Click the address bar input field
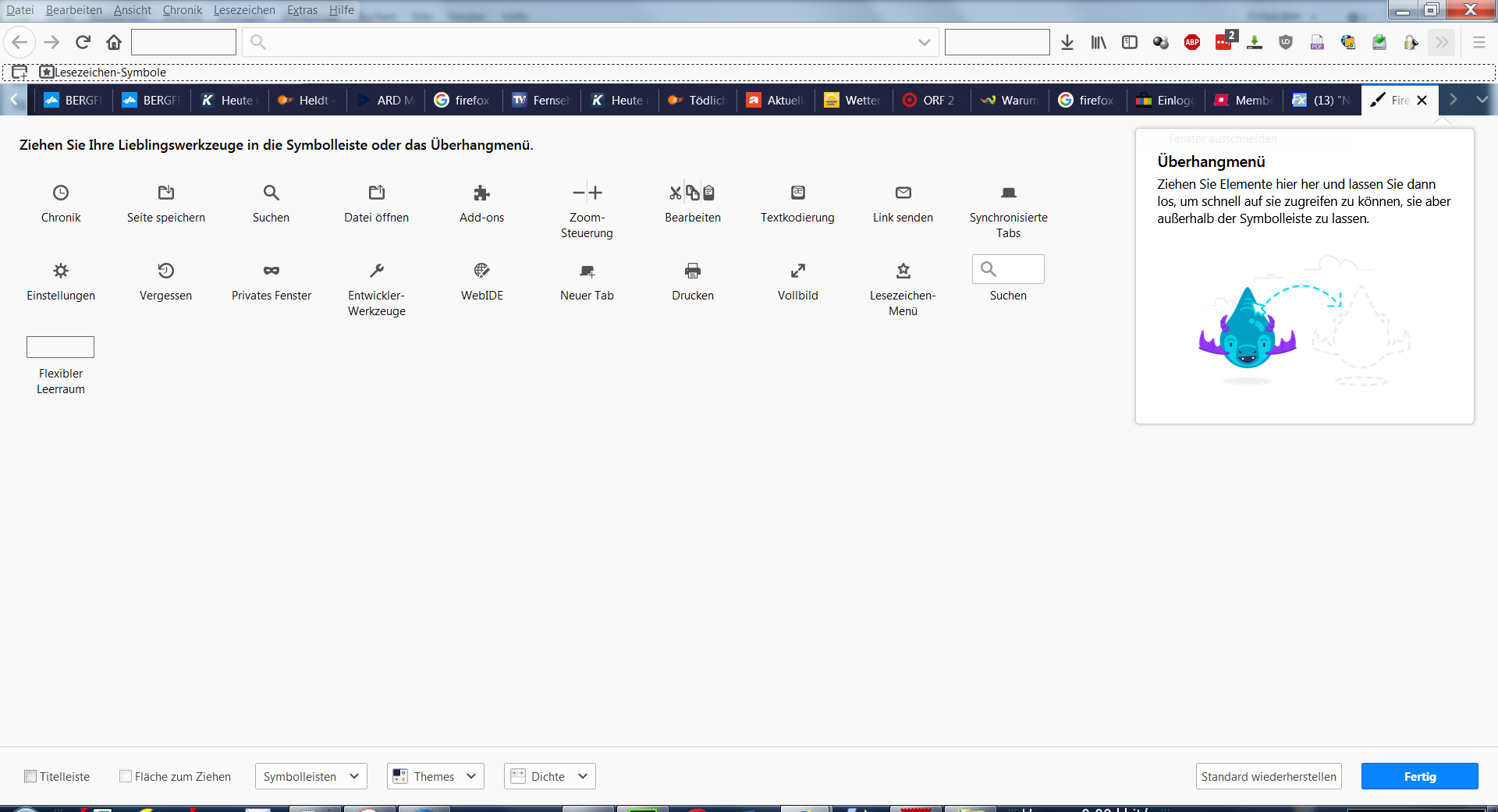1498x812 pixels. [589, 42]
